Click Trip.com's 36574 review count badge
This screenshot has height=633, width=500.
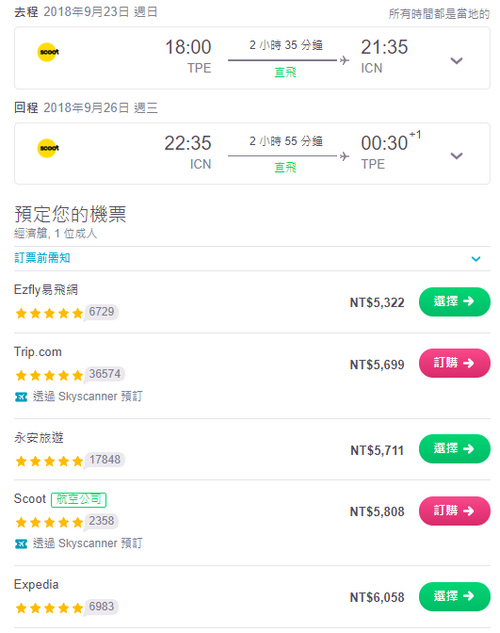coord(105,374)
